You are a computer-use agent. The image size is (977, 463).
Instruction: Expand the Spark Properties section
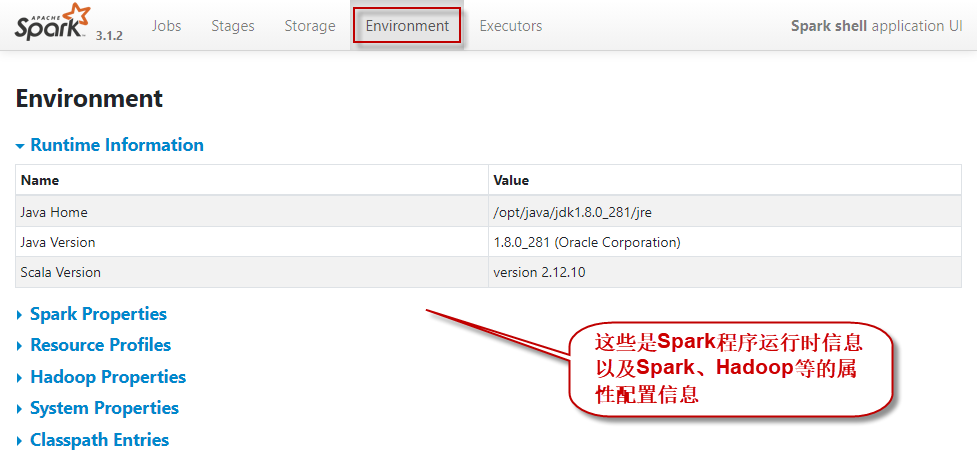[98, 314]
